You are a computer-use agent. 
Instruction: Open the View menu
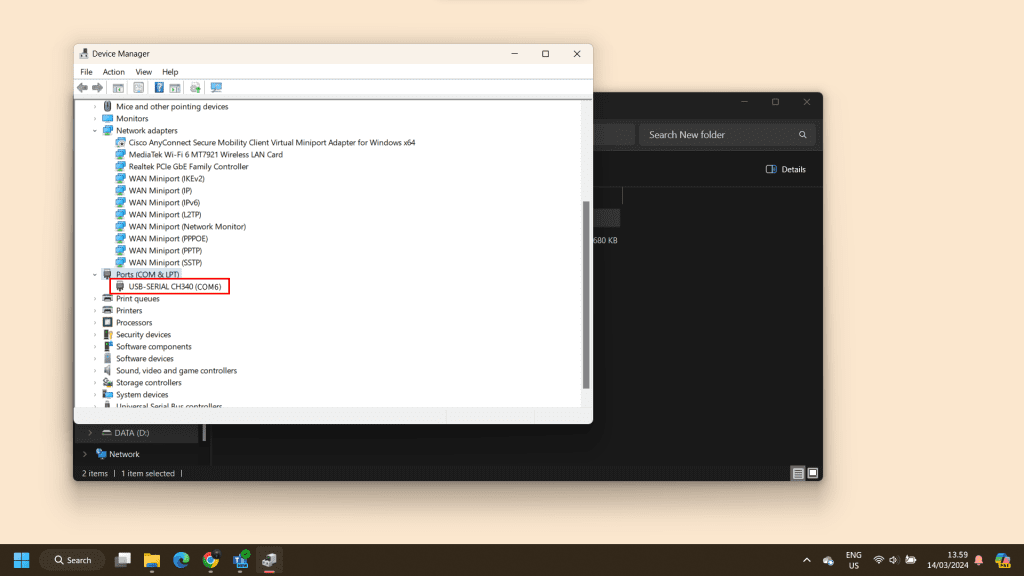coord(143,72)
